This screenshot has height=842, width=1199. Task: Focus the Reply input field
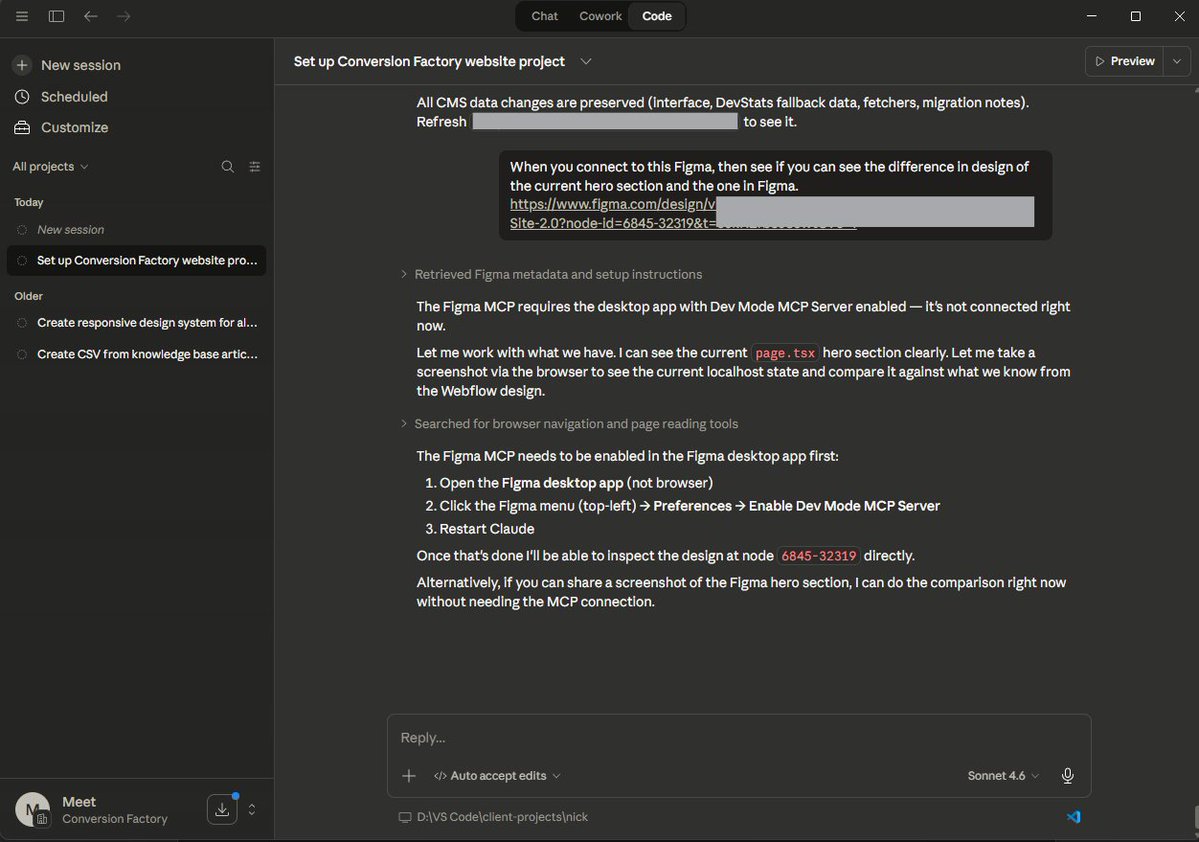(x=738, y=737)
